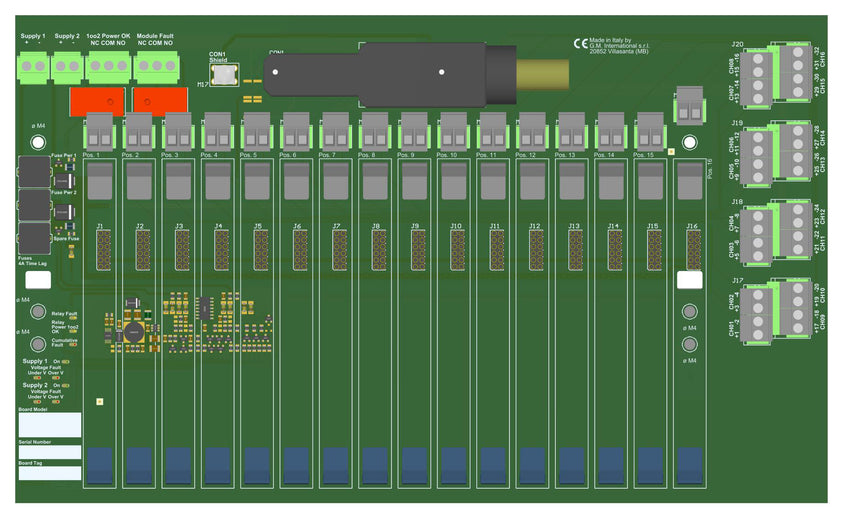Click the Relay Fault LED indicator

(72, 316)
